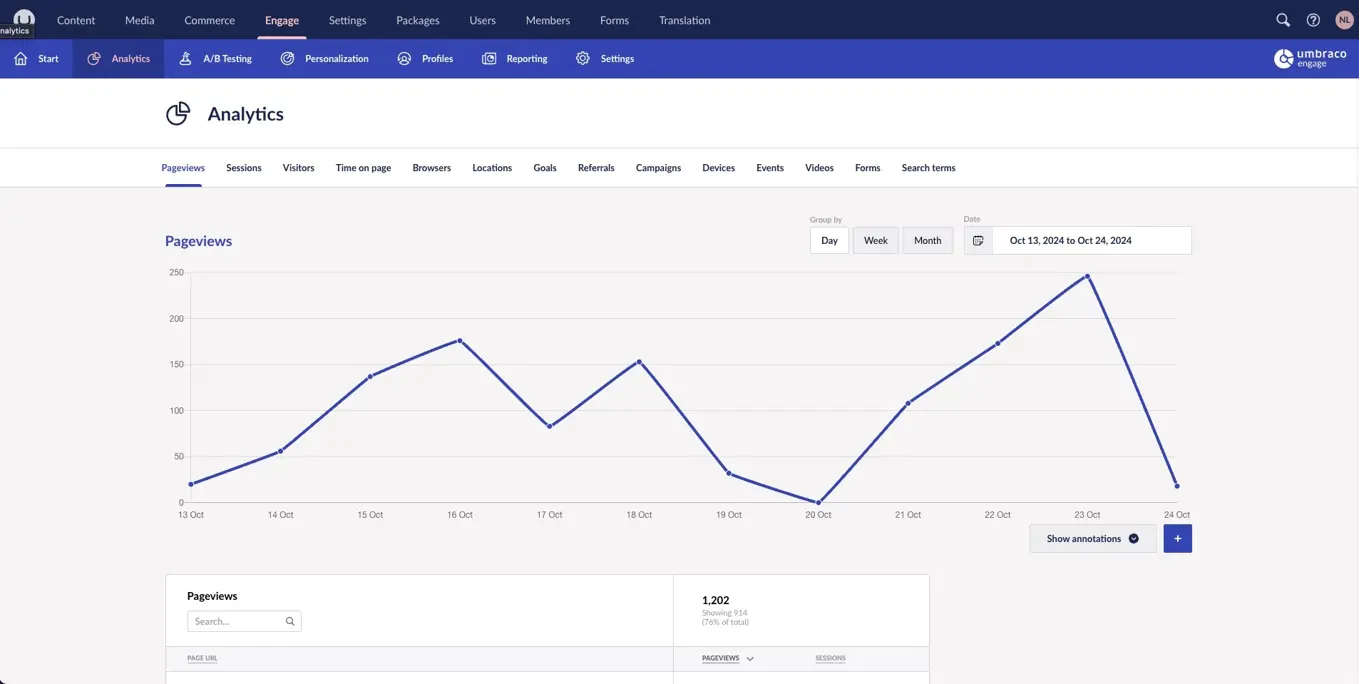
Task: Switch to the analytics Forms tab
Action: point(868,168)
